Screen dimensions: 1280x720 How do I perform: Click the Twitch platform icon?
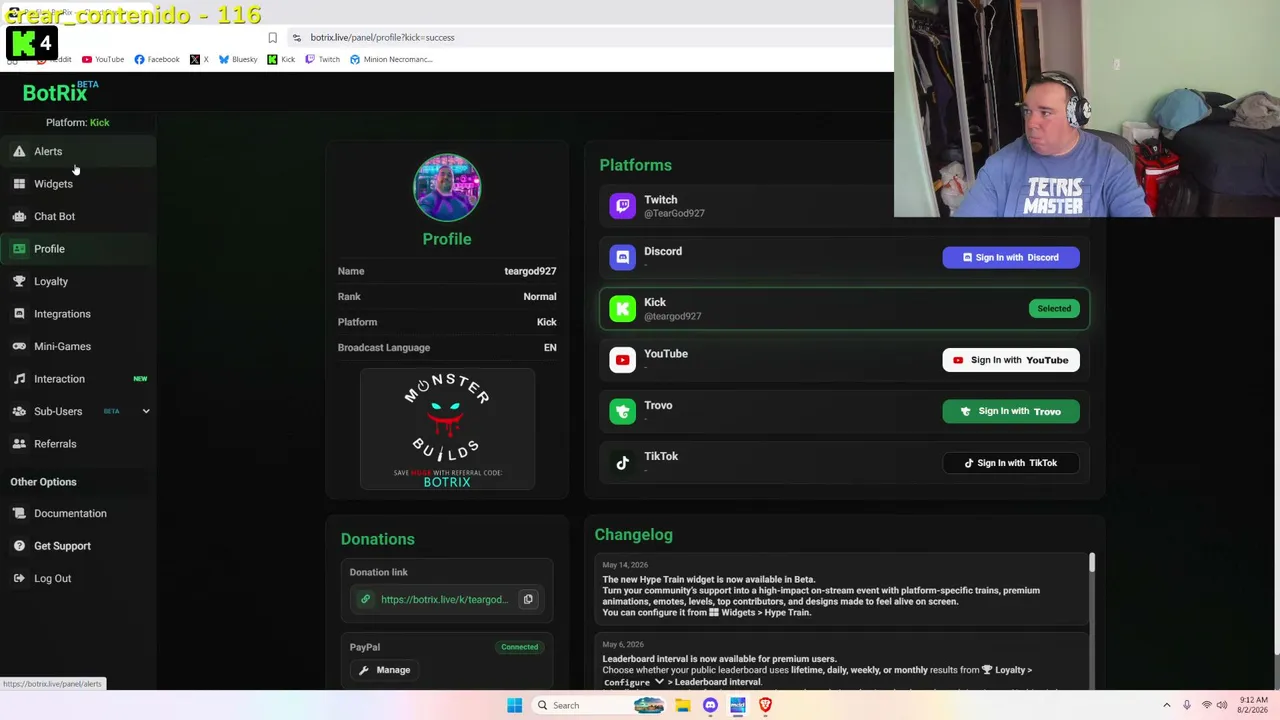[x=622, y=206]
